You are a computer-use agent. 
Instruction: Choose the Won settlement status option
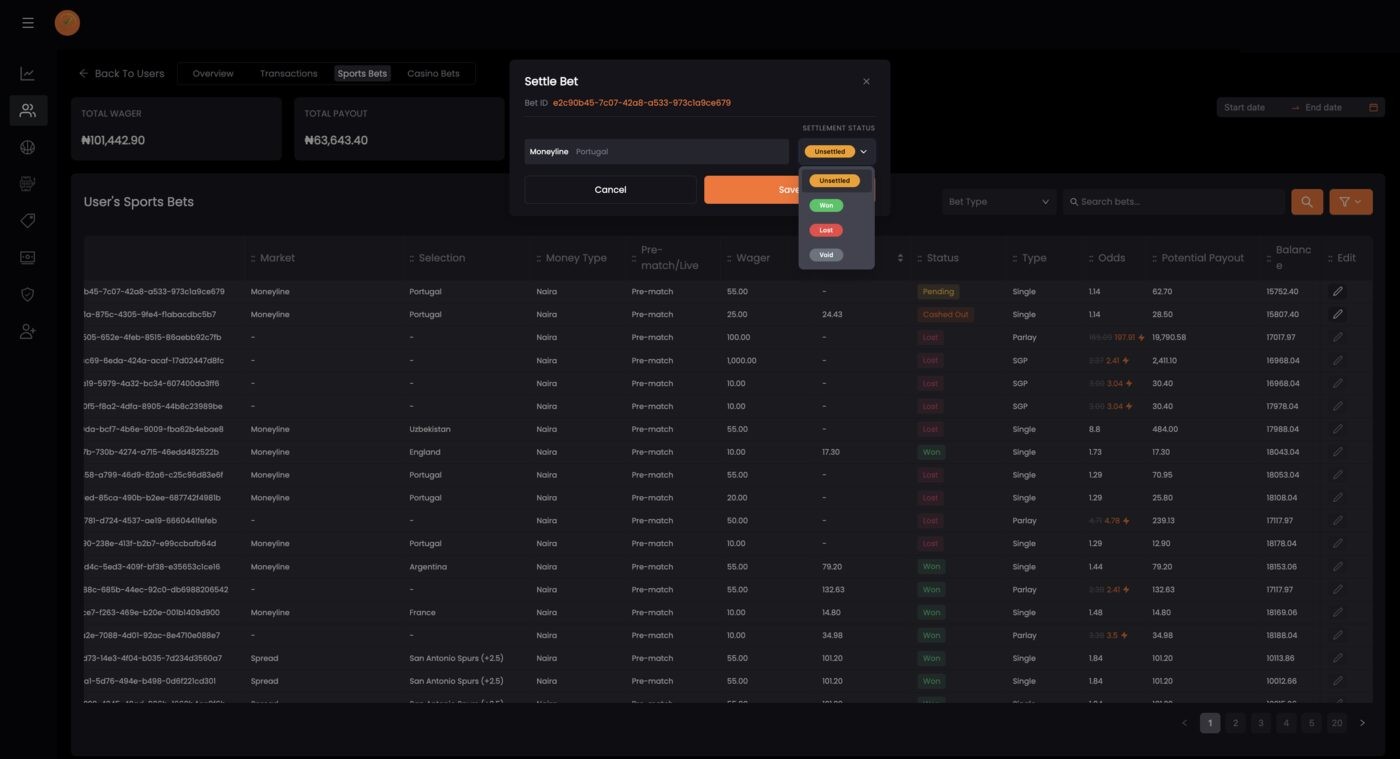click(826, 205)
